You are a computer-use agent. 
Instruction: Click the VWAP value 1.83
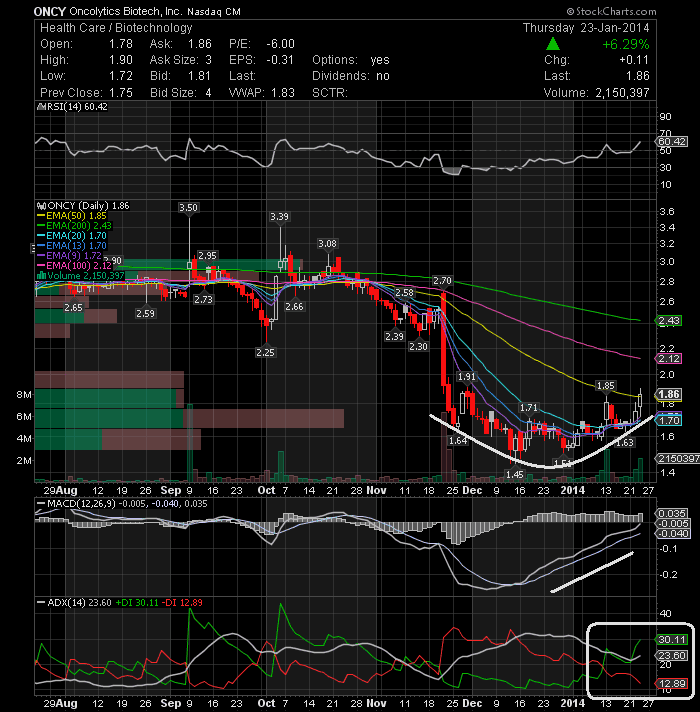[x=283, y=93]
